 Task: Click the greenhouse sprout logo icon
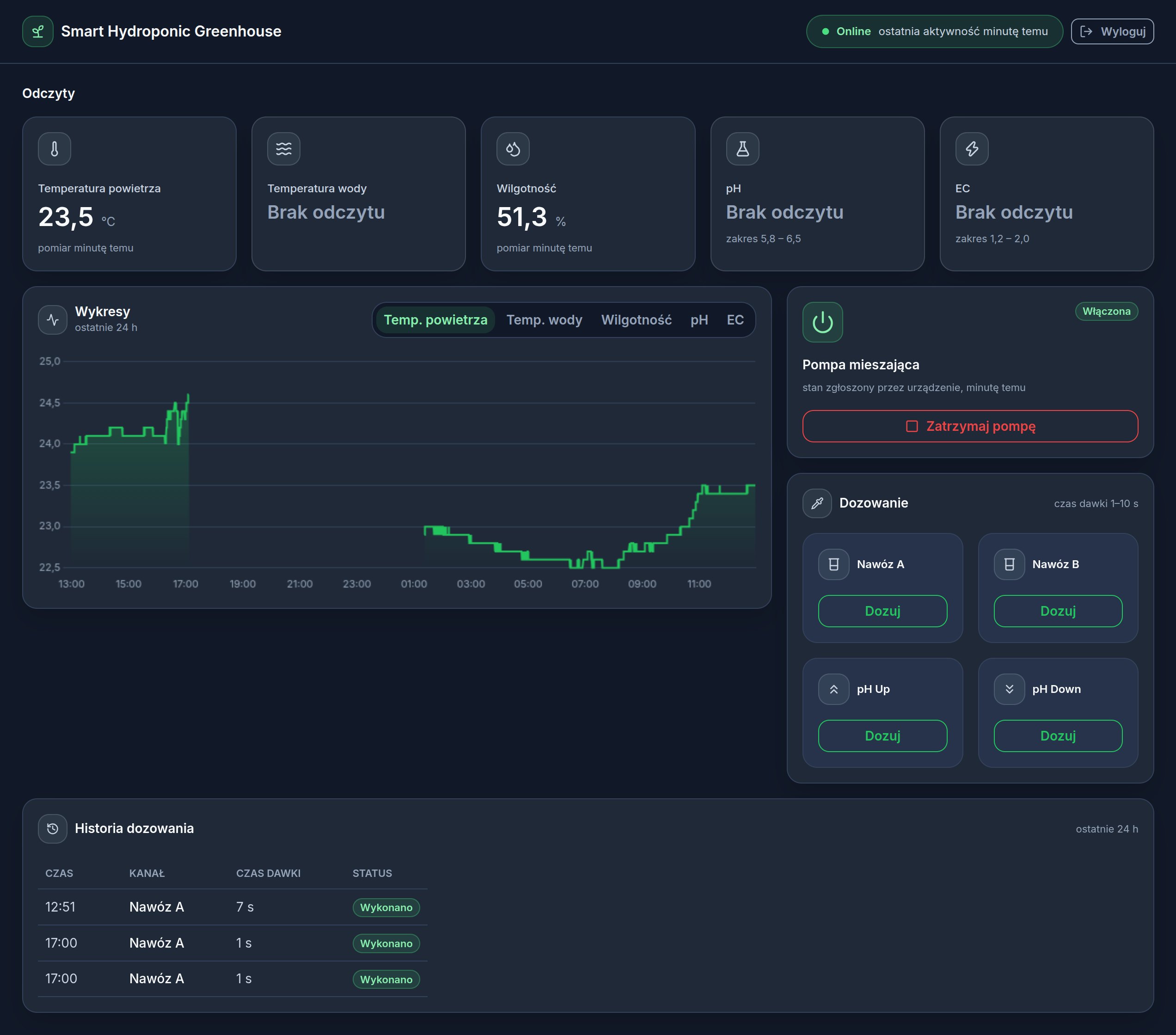[x=38, y=31]
